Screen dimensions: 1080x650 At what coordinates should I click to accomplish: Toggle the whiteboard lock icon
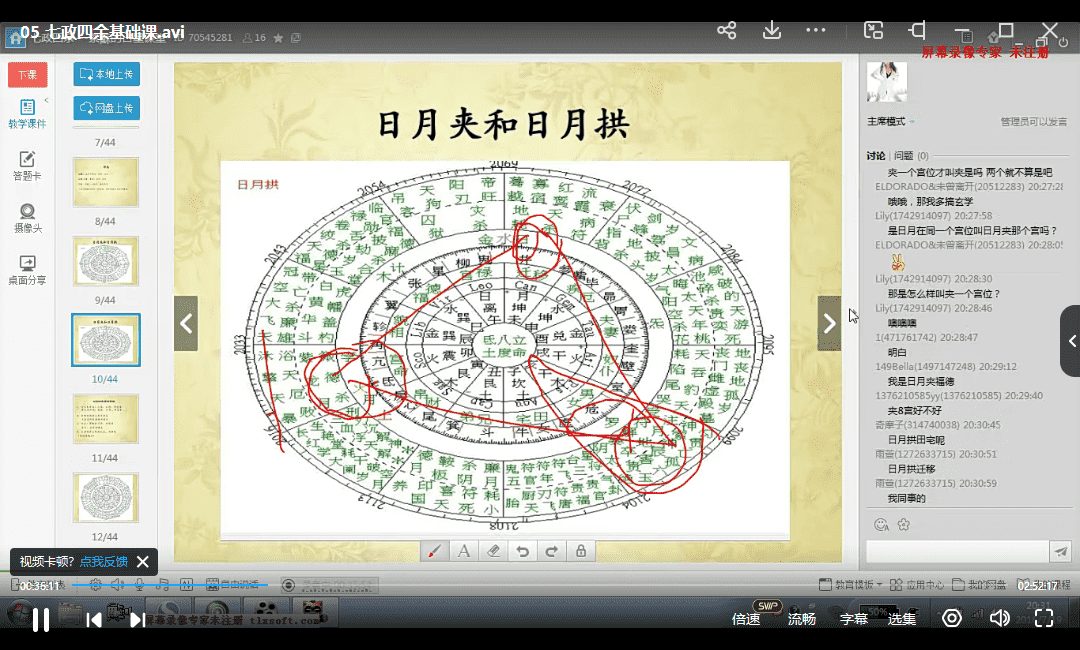tap(579, 551)
